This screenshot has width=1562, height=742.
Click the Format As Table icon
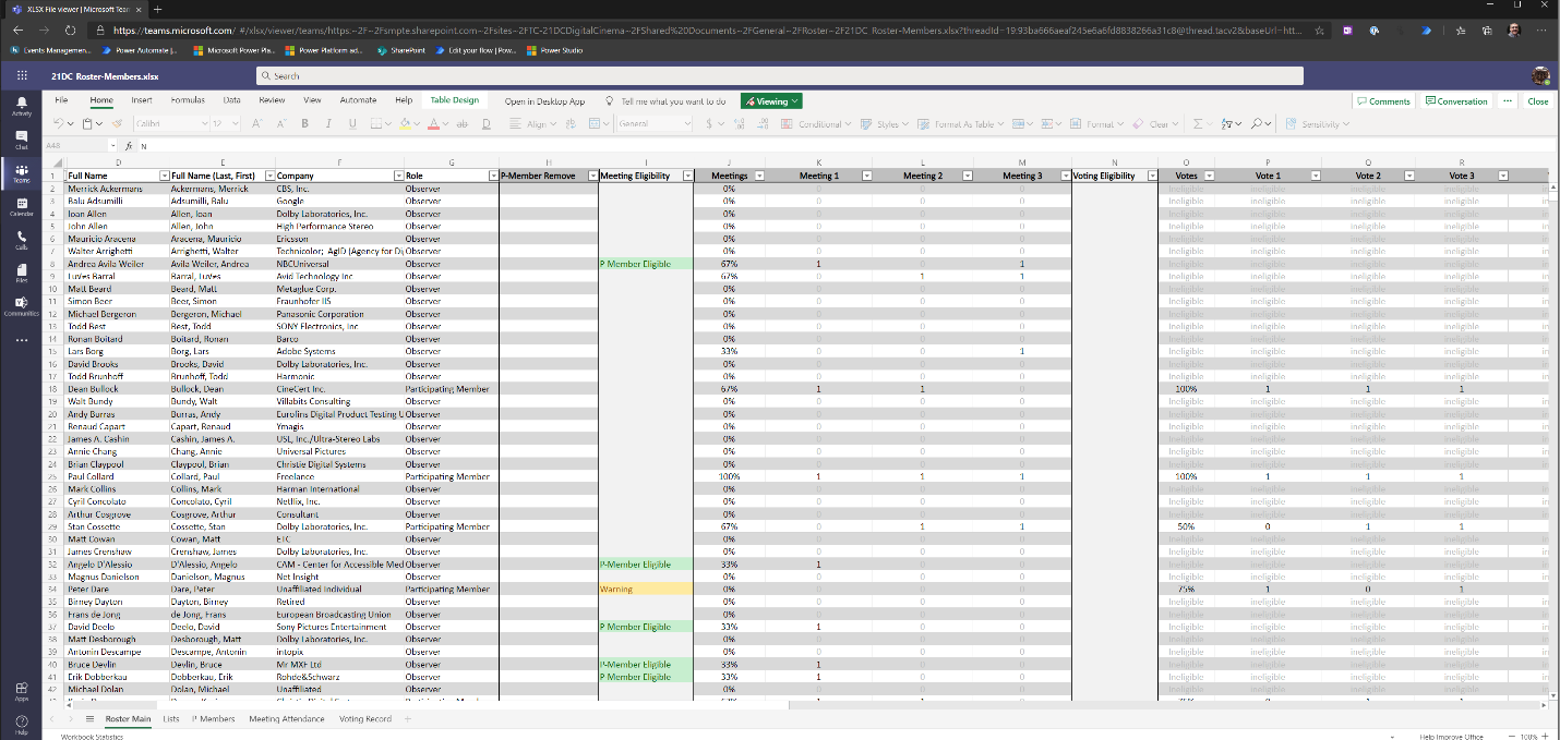(x=924, y=124)
